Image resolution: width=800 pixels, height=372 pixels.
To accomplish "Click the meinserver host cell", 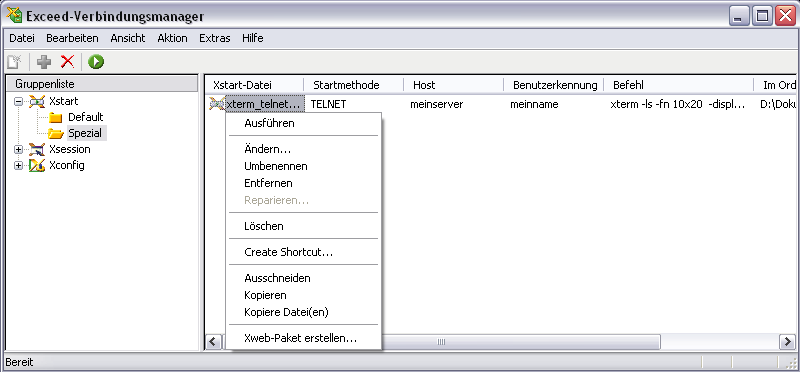I will coord(436,105).
